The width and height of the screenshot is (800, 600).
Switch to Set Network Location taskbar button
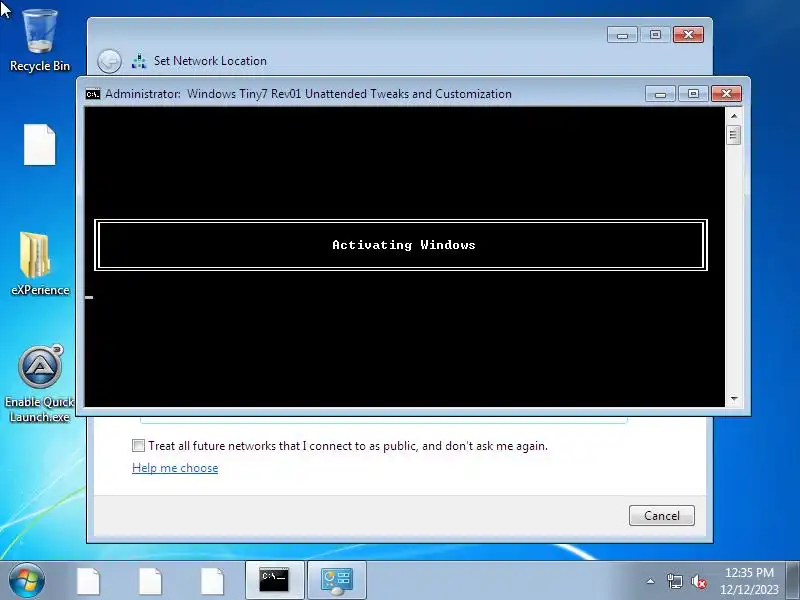(x=337, y=581)
